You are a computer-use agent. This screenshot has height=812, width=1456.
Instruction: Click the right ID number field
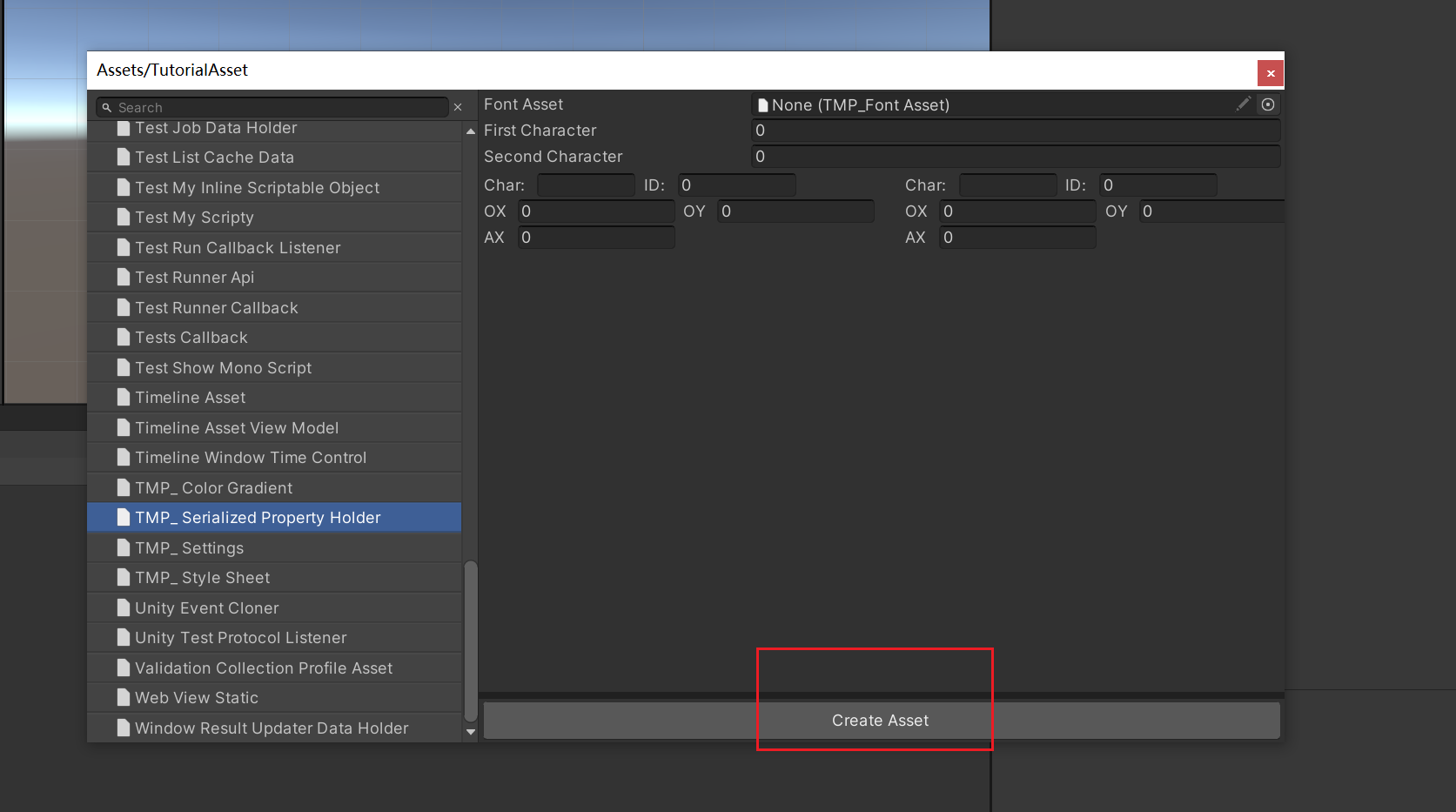[1158, 185]
